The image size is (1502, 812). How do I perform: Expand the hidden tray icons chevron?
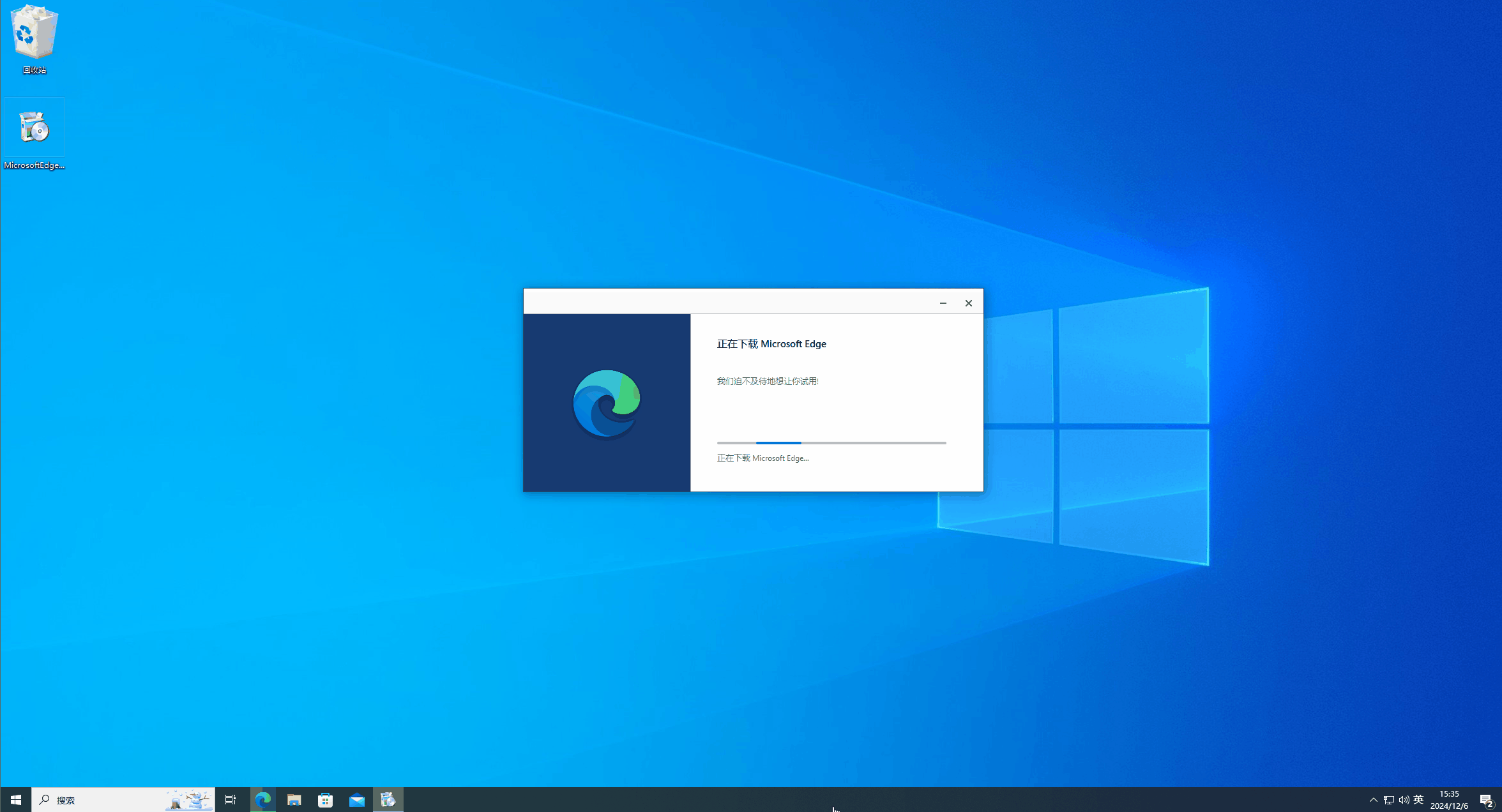coord(1373,800)
